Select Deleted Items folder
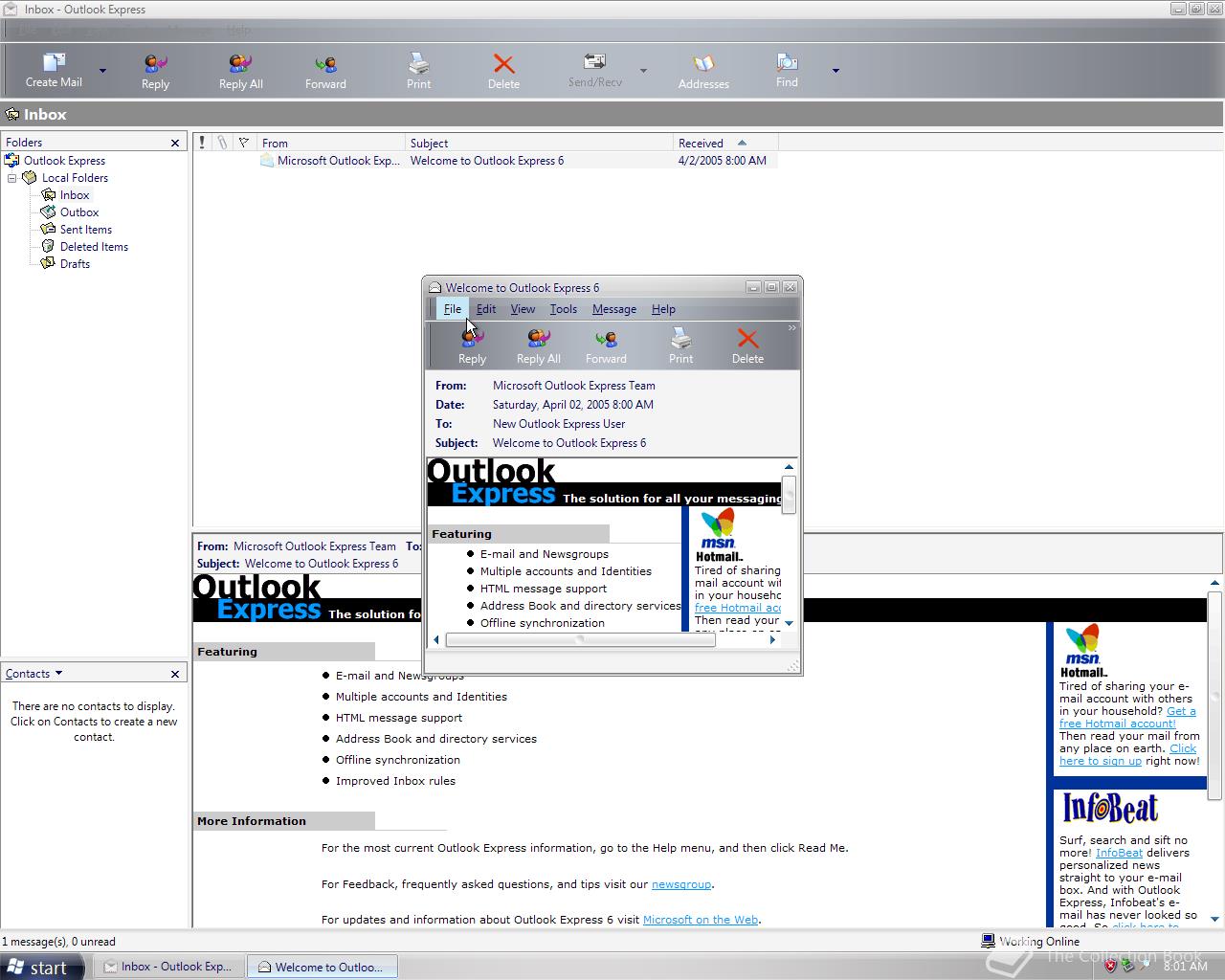1225x980 pixels. click(x=94, y=247)
